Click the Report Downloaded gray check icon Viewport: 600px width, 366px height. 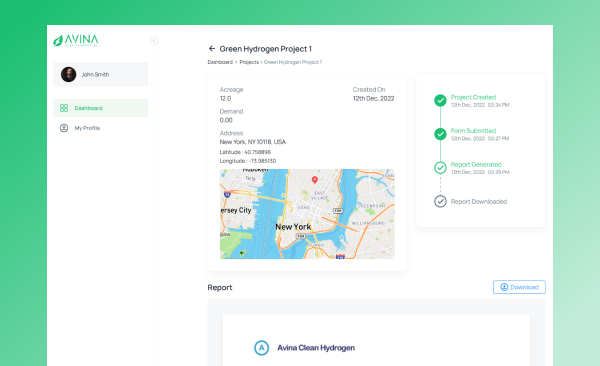pyautogui.click(x=440, y=201)
